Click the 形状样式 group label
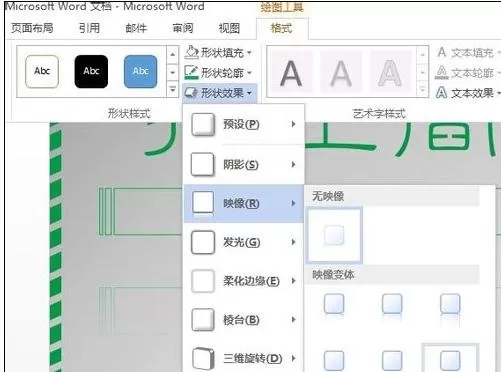501x372 pixels. [x=129, y=114]
